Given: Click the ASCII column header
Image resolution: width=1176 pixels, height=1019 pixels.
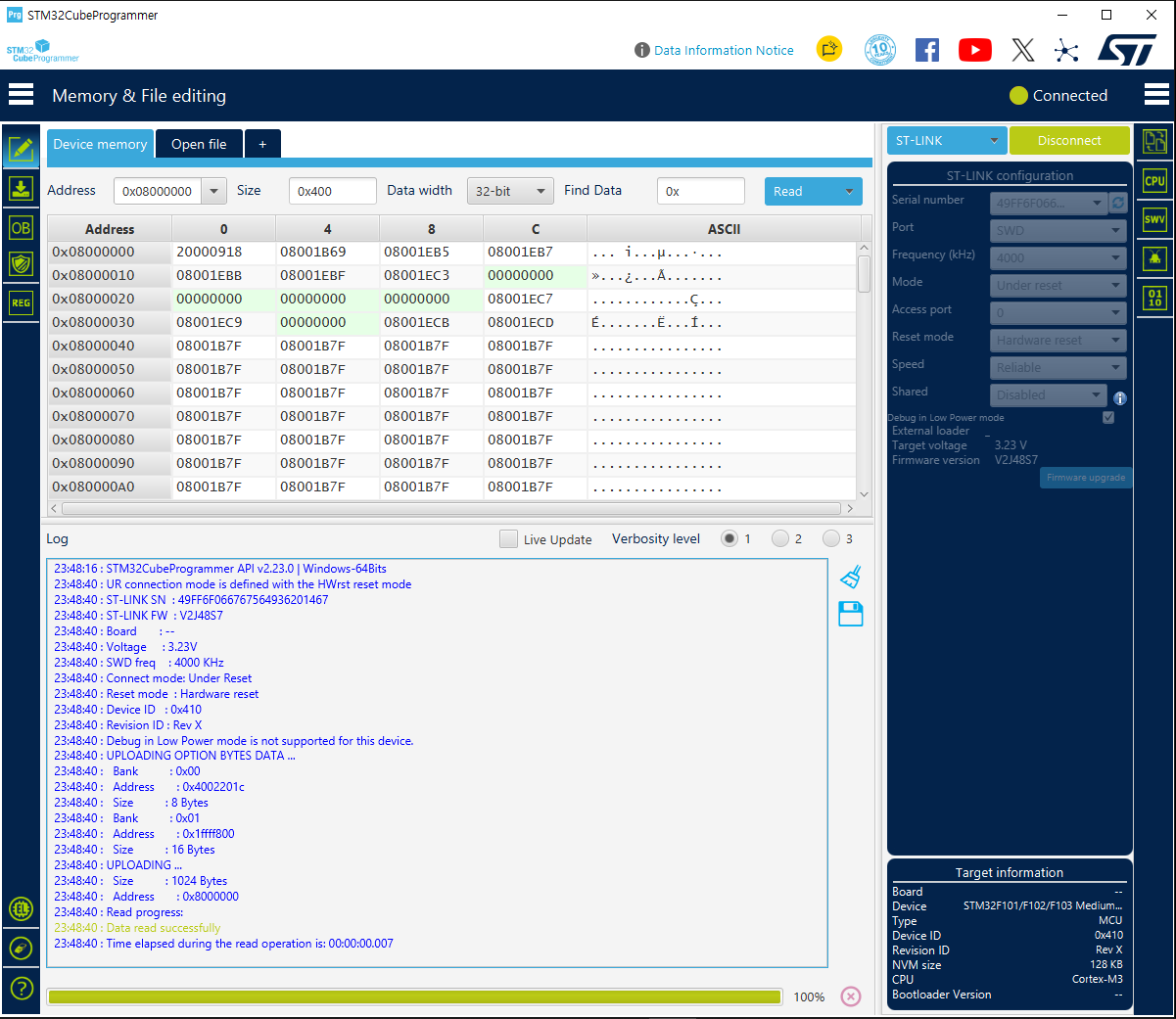Looking at the screenshot, I should tap(724, 229).
